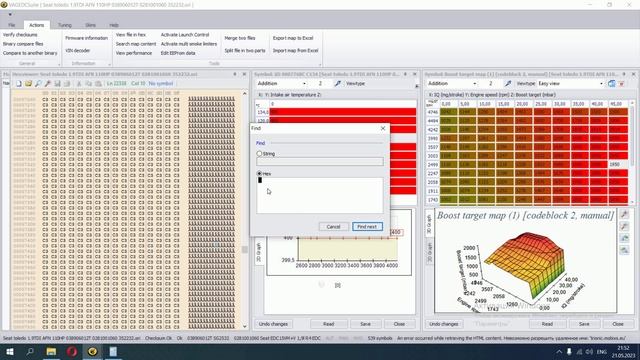This screenshot has width=640, height=360.
Task: Click the 4746 rpm row header in Boost target table
Action: tap(432, 112)
